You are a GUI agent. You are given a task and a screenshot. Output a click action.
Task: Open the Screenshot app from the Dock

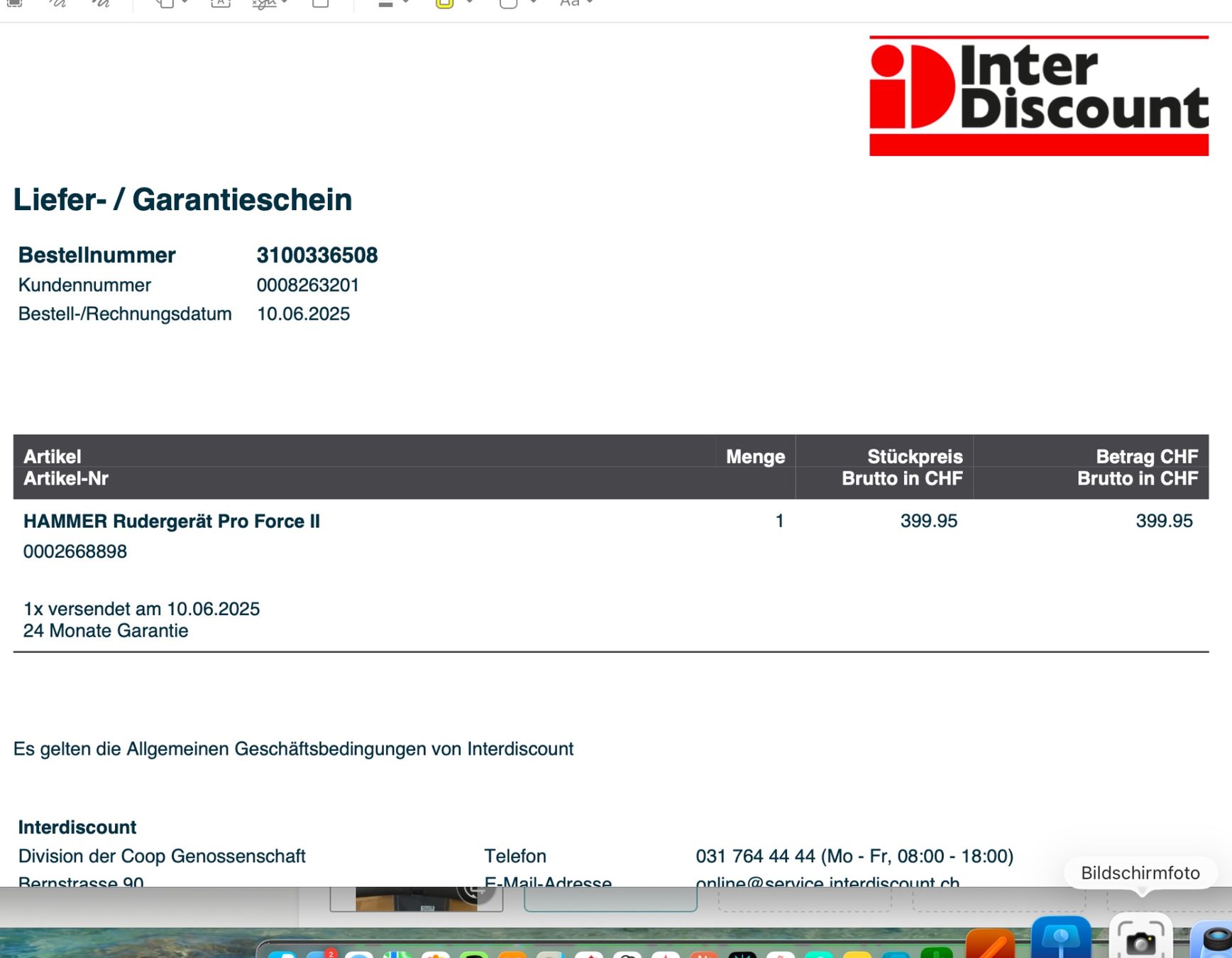point(1140,937)
